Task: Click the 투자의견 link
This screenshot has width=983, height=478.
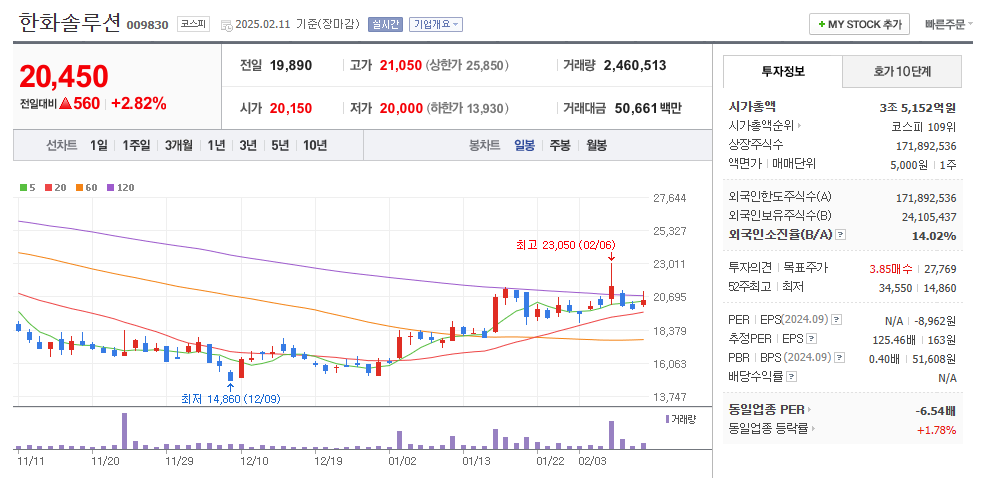Action: [750, 268]
